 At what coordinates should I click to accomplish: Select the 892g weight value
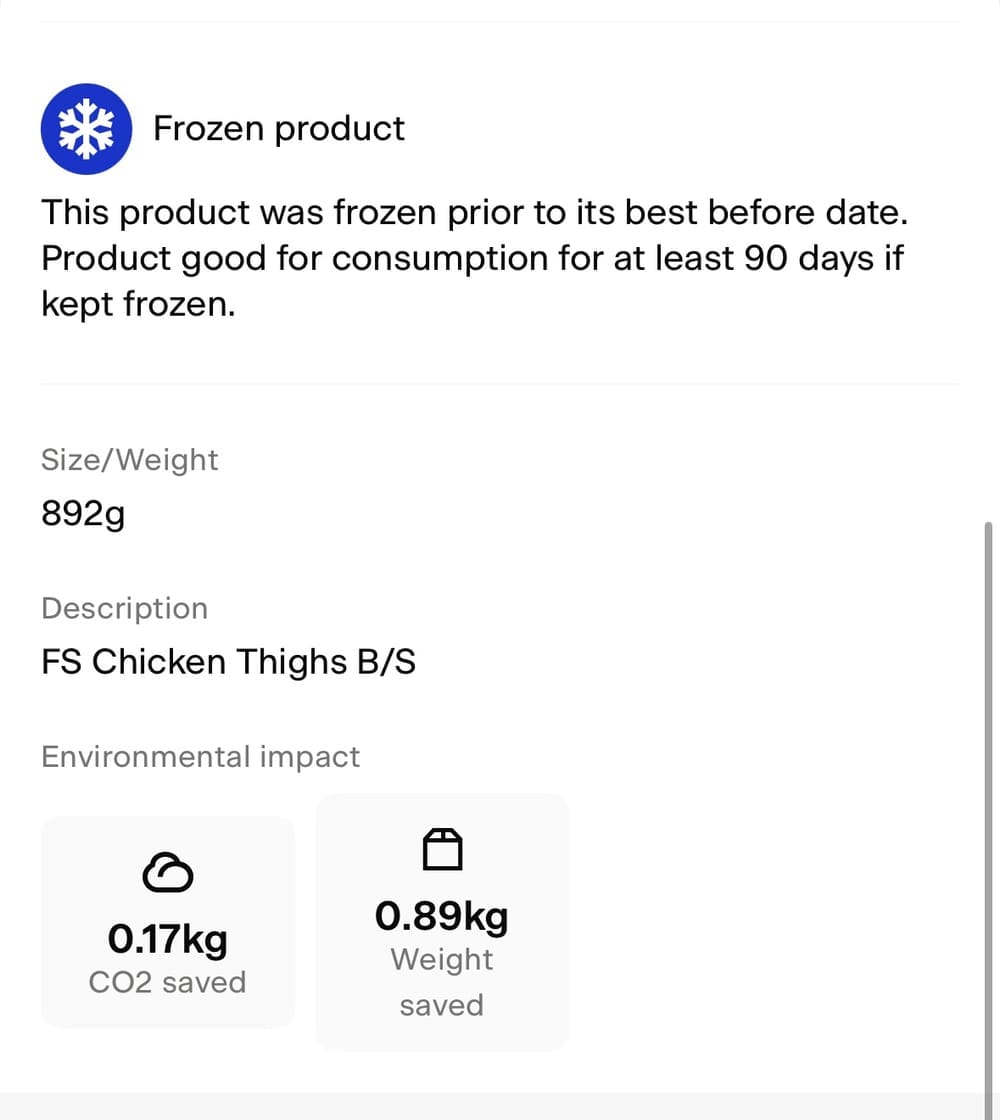coord(82,513)
